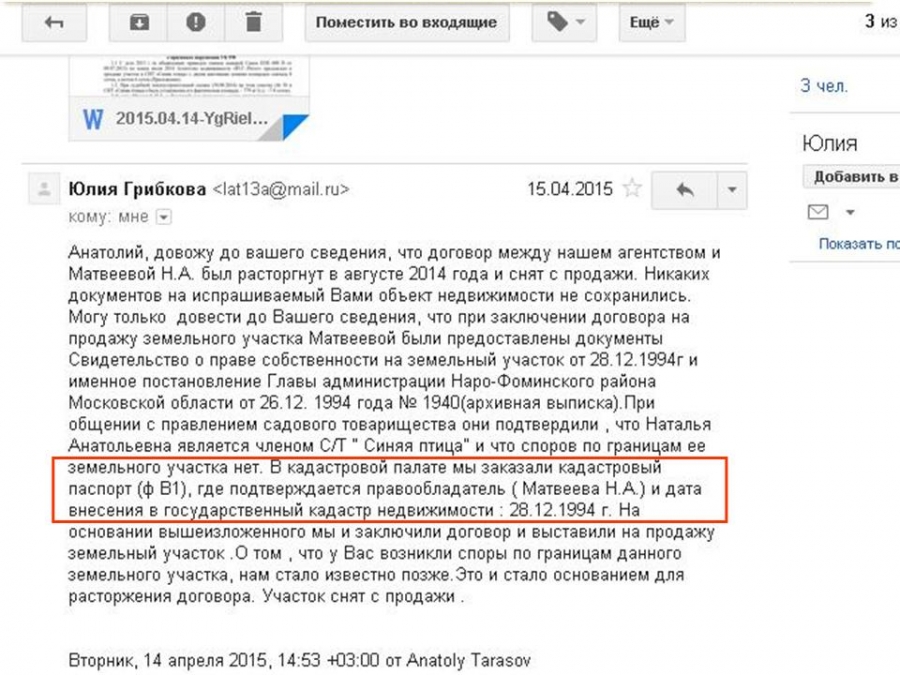Click the envelope icon under Юлия
Viewport: 900px width, 675px height.
click(818, 212)
